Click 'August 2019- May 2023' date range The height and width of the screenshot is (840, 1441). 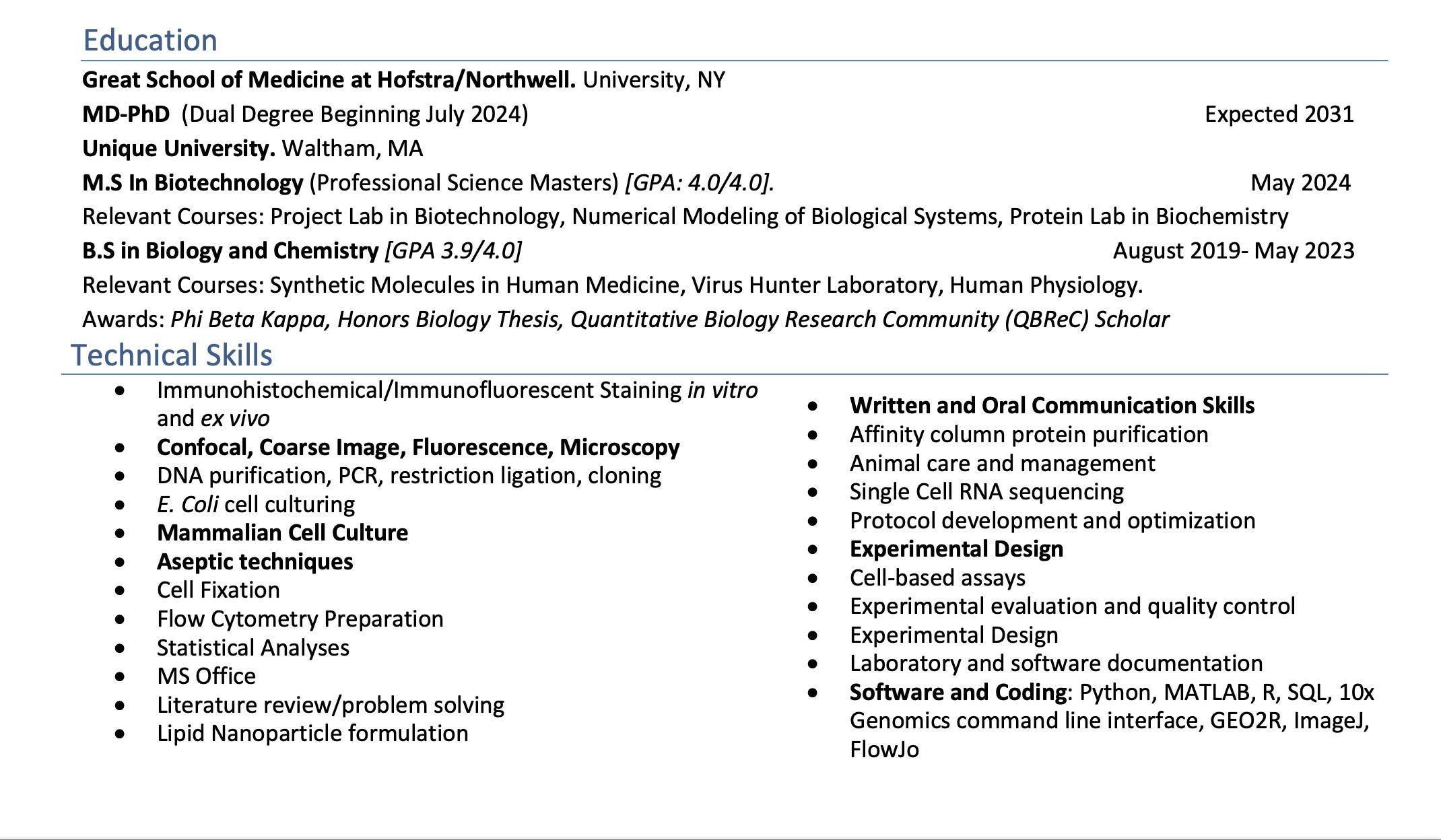(x=1234, y=250)
